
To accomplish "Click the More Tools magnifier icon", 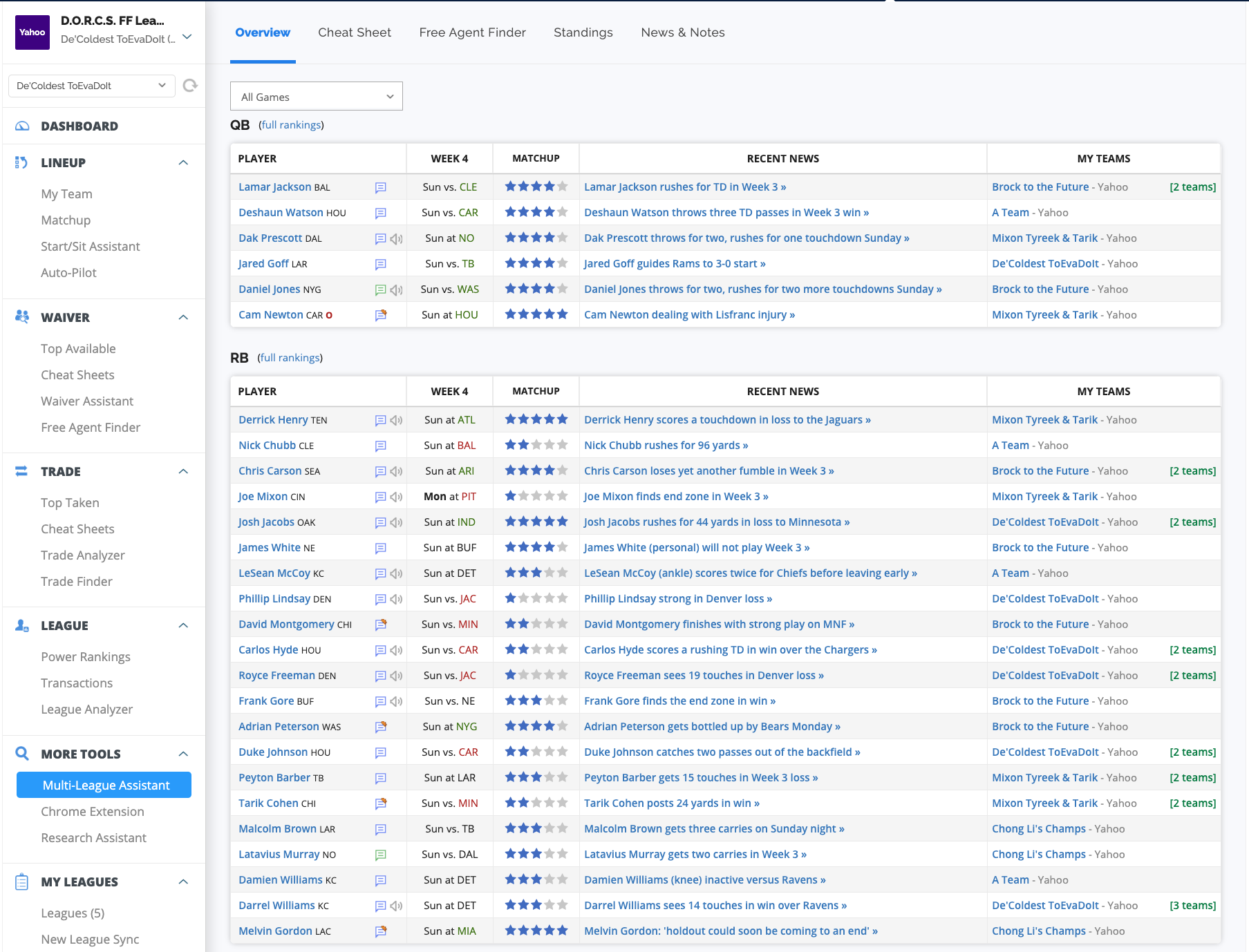I will pos(22,754).
